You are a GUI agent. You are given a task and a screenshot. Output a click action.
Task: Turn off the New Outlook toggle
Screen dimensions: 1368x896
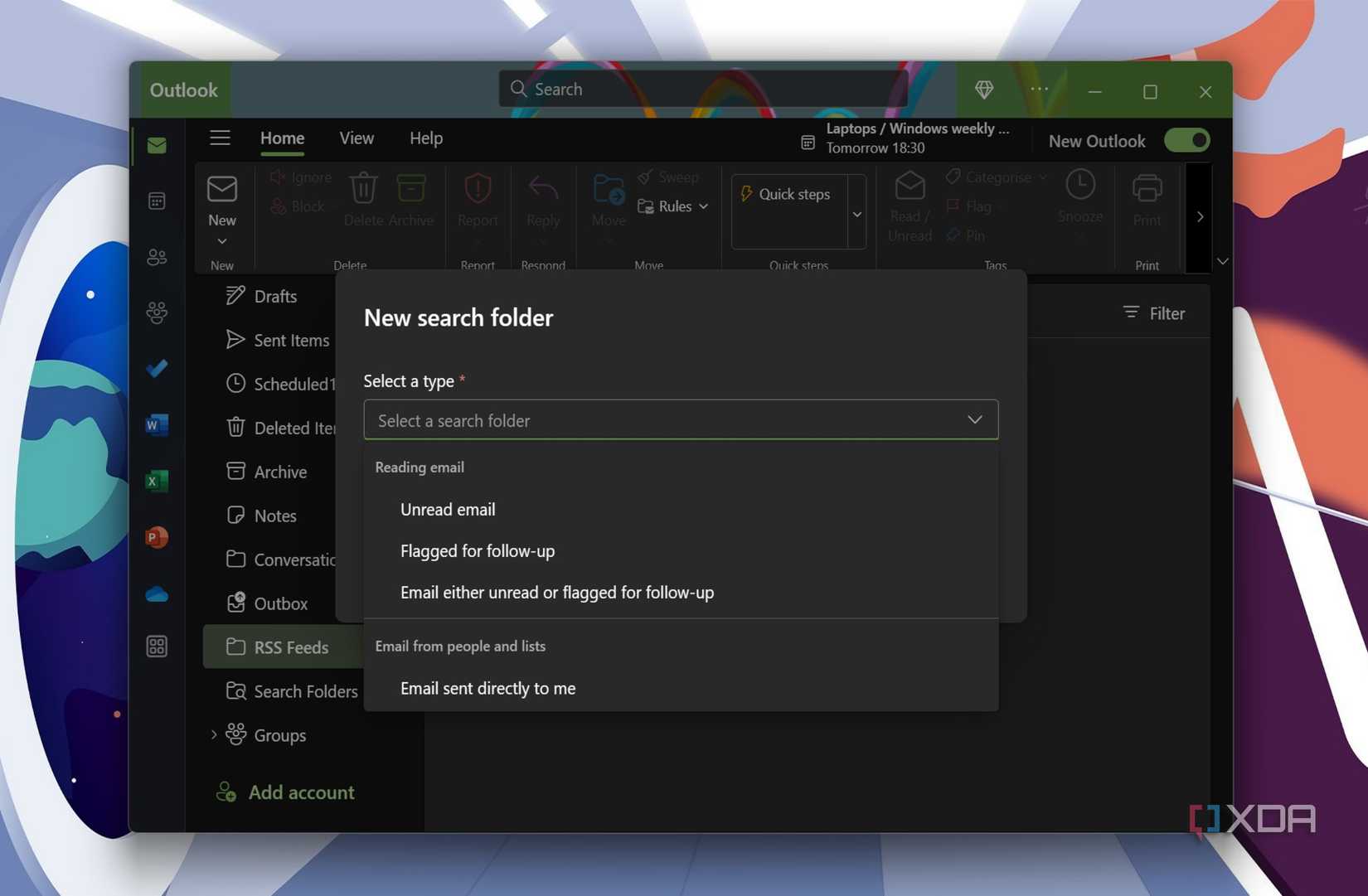coord(1186,140)
